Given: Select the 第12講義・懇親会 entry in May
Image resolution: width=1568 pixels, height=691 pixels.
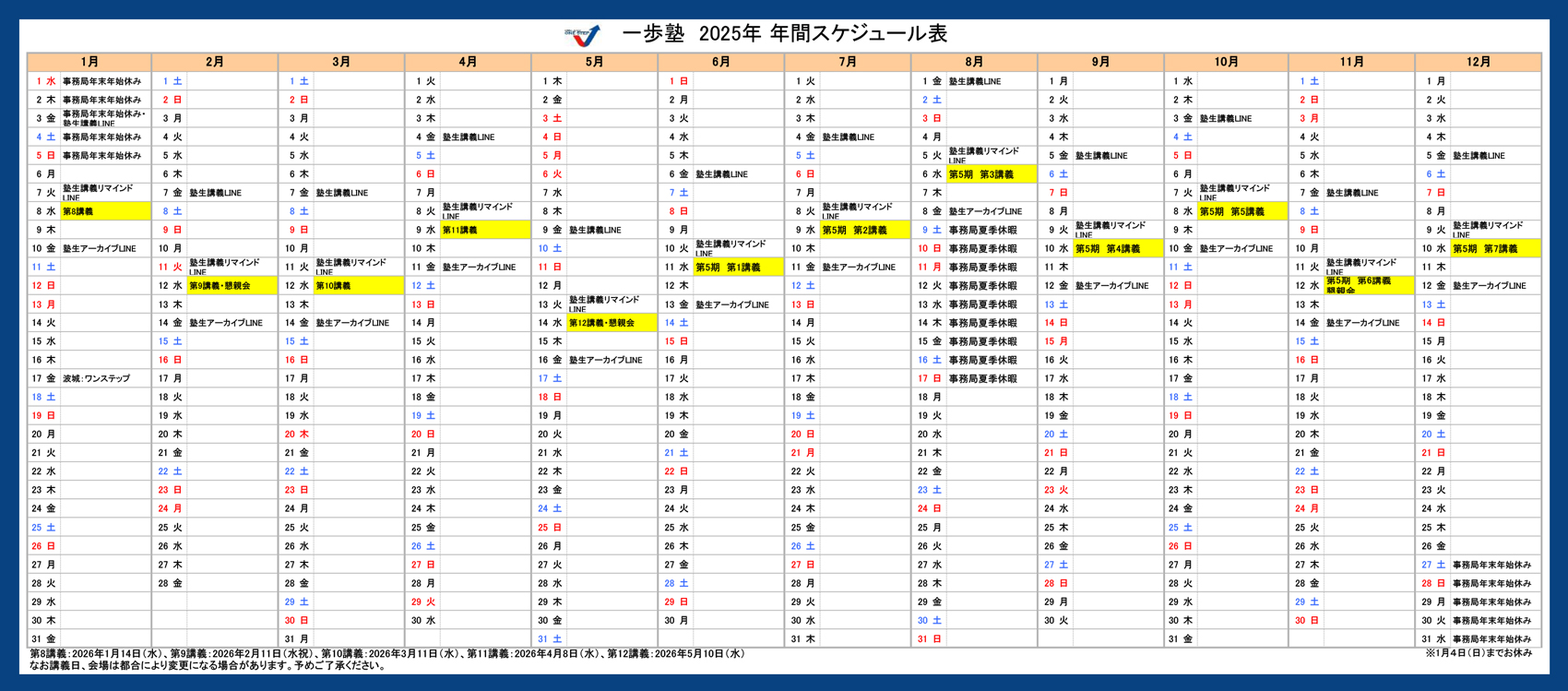Looking at the screenshot, I should coord(611,323).
